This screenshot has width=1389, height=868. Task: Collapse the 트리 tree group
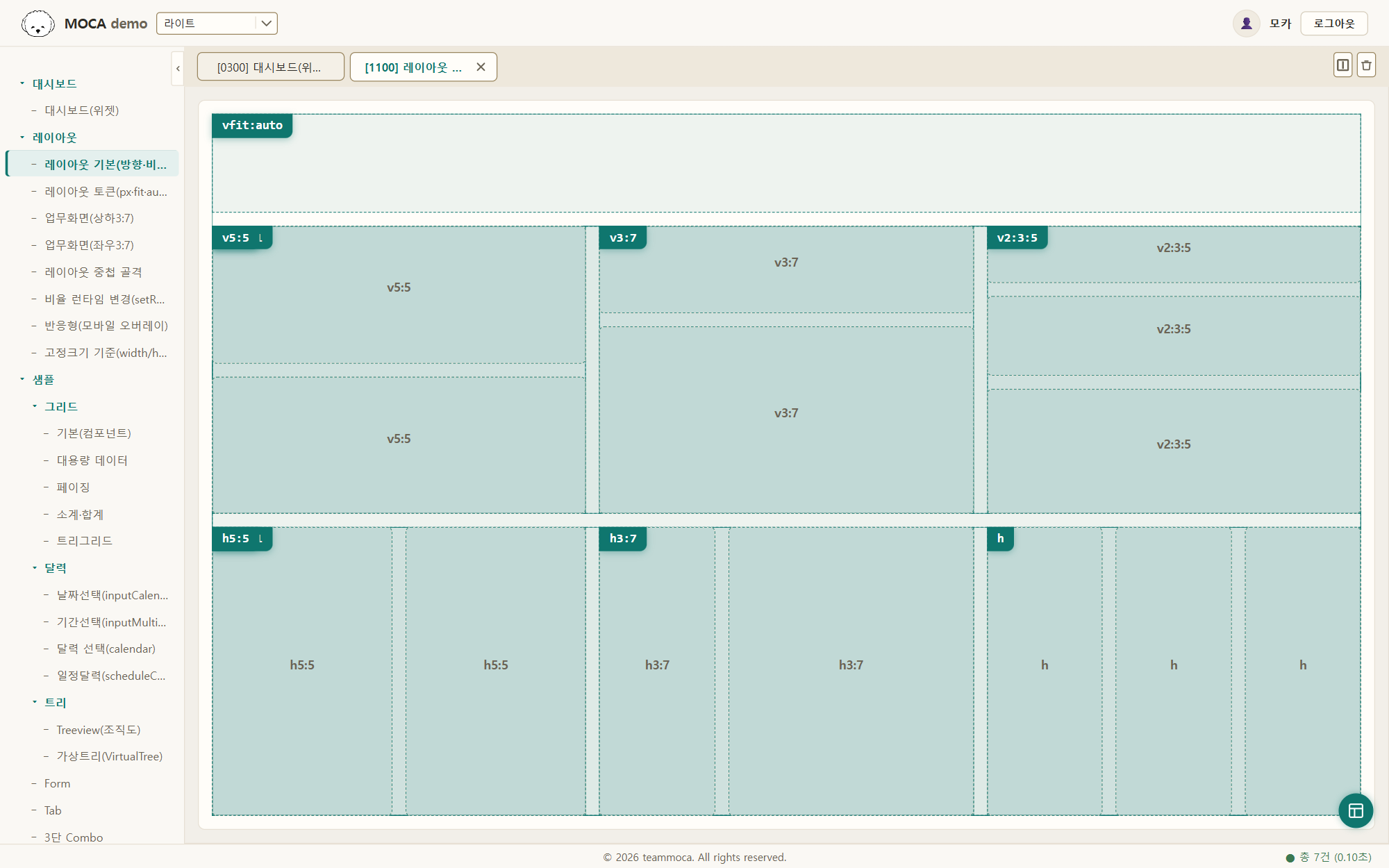click(x=35, y=702)
